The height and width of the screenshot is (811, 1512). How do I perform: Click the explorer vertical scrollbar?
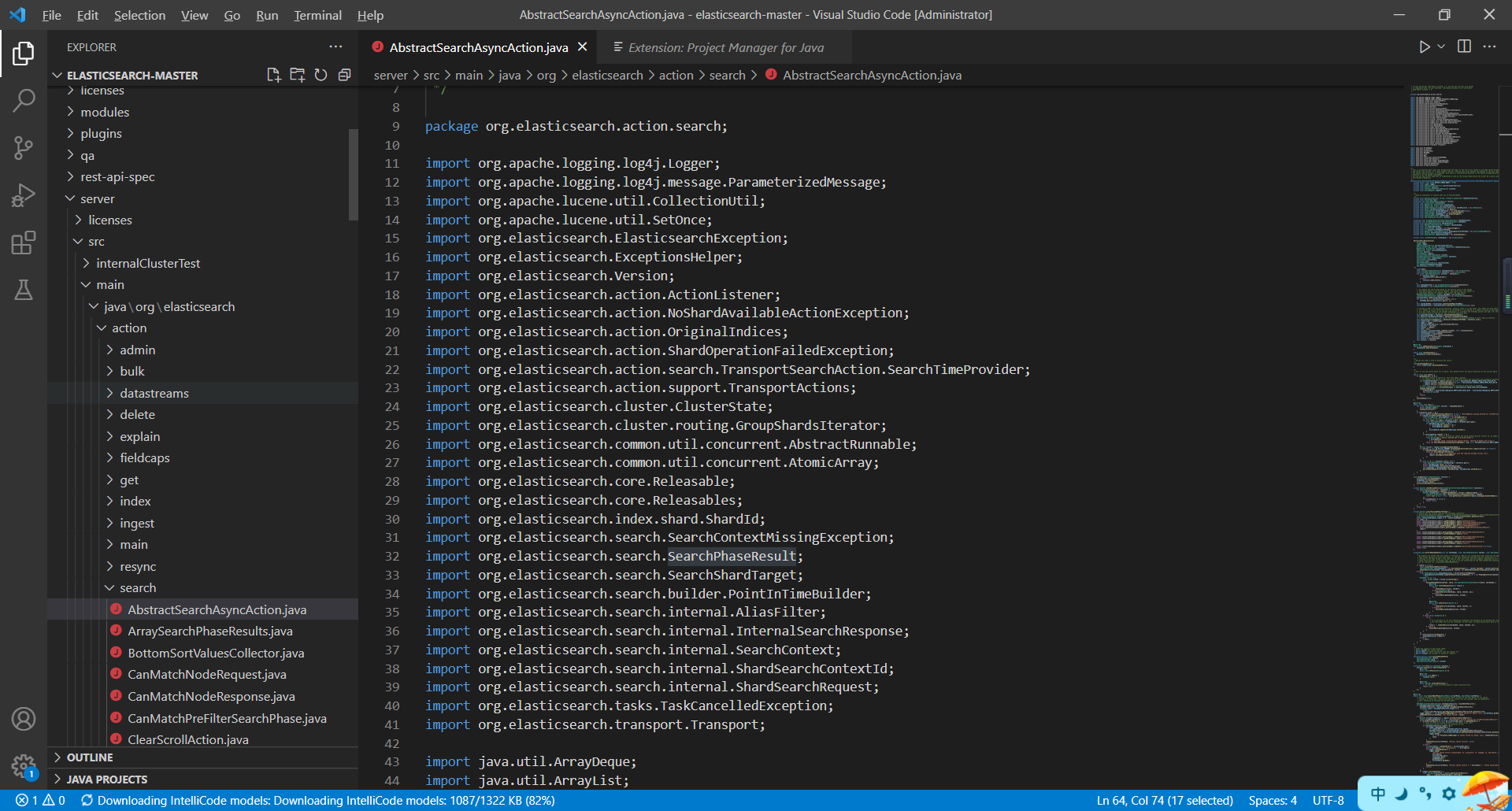(x=354, y=175)
